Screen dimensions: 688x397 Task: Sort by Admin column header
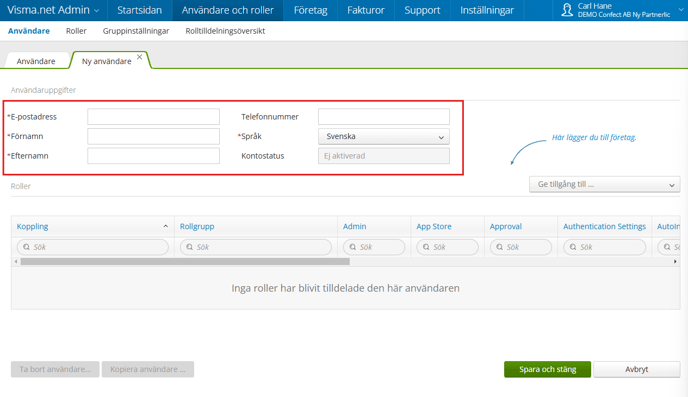point(355,226)
